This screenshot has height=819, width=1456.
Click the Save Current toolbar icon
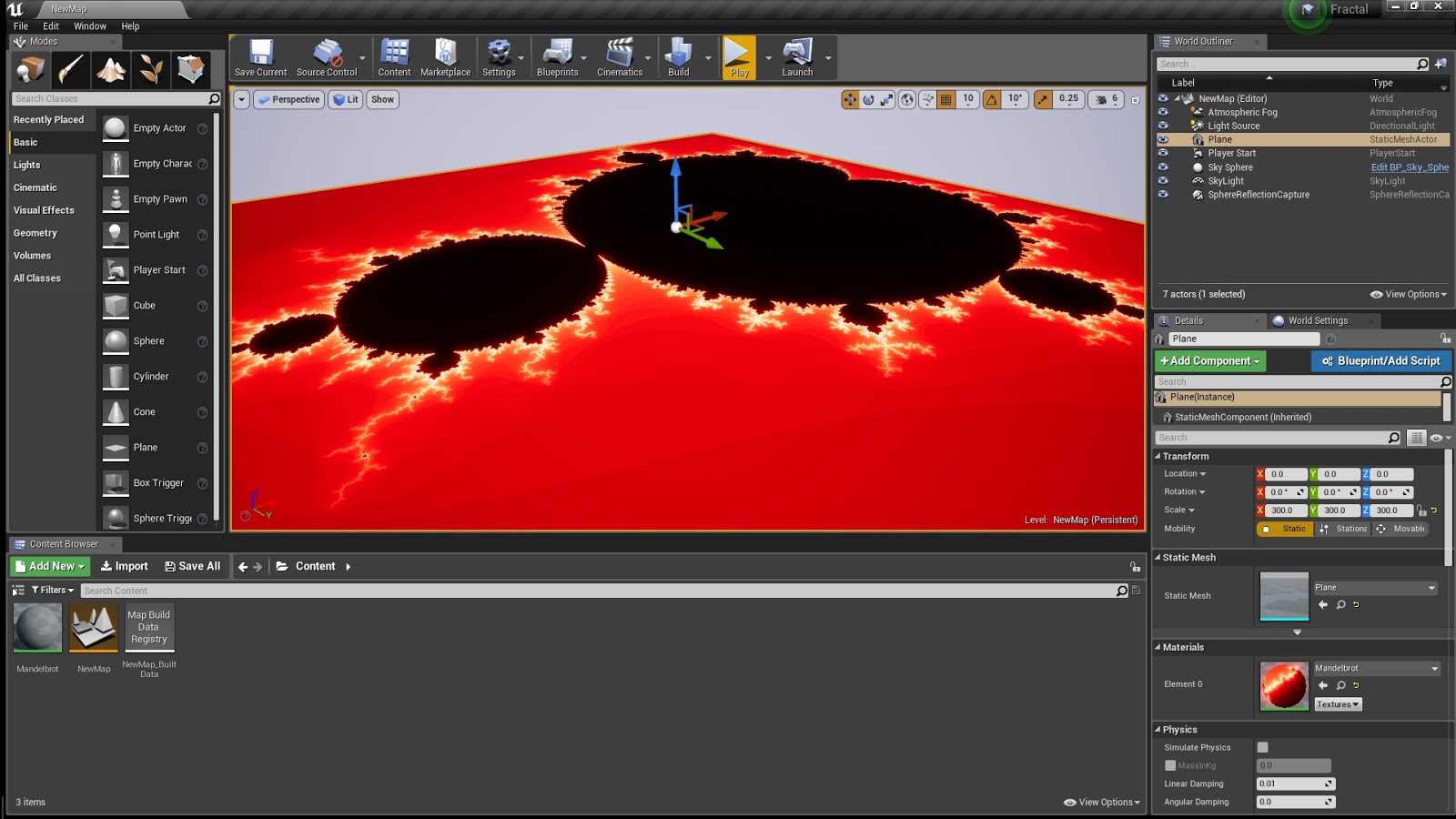click(260, 57)
